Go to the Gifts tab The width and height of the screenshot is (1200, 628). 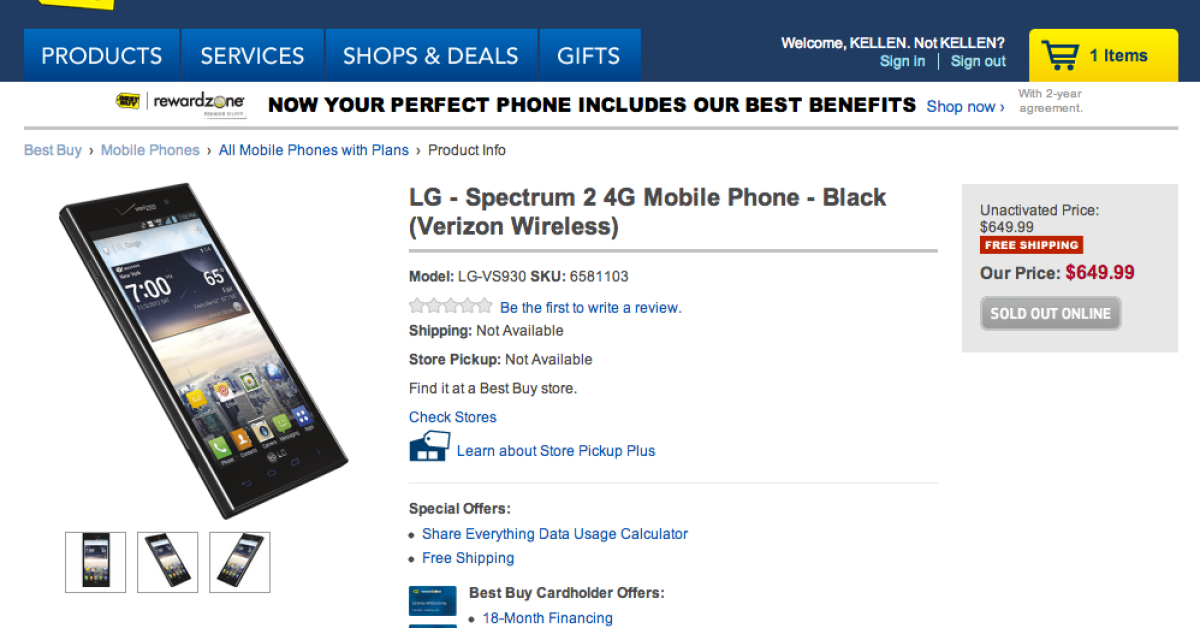588,56
